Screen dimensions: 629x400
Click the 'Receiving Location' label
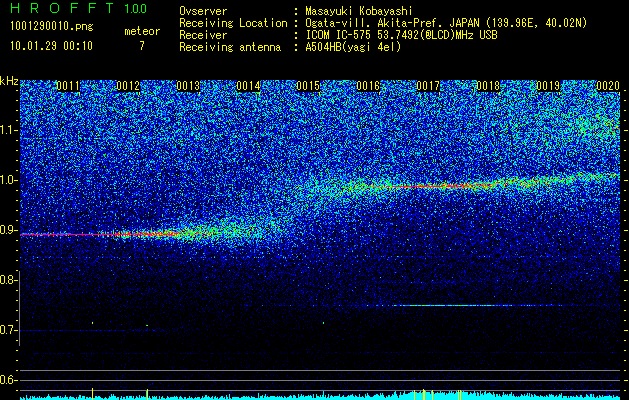(x=233, y=23)
